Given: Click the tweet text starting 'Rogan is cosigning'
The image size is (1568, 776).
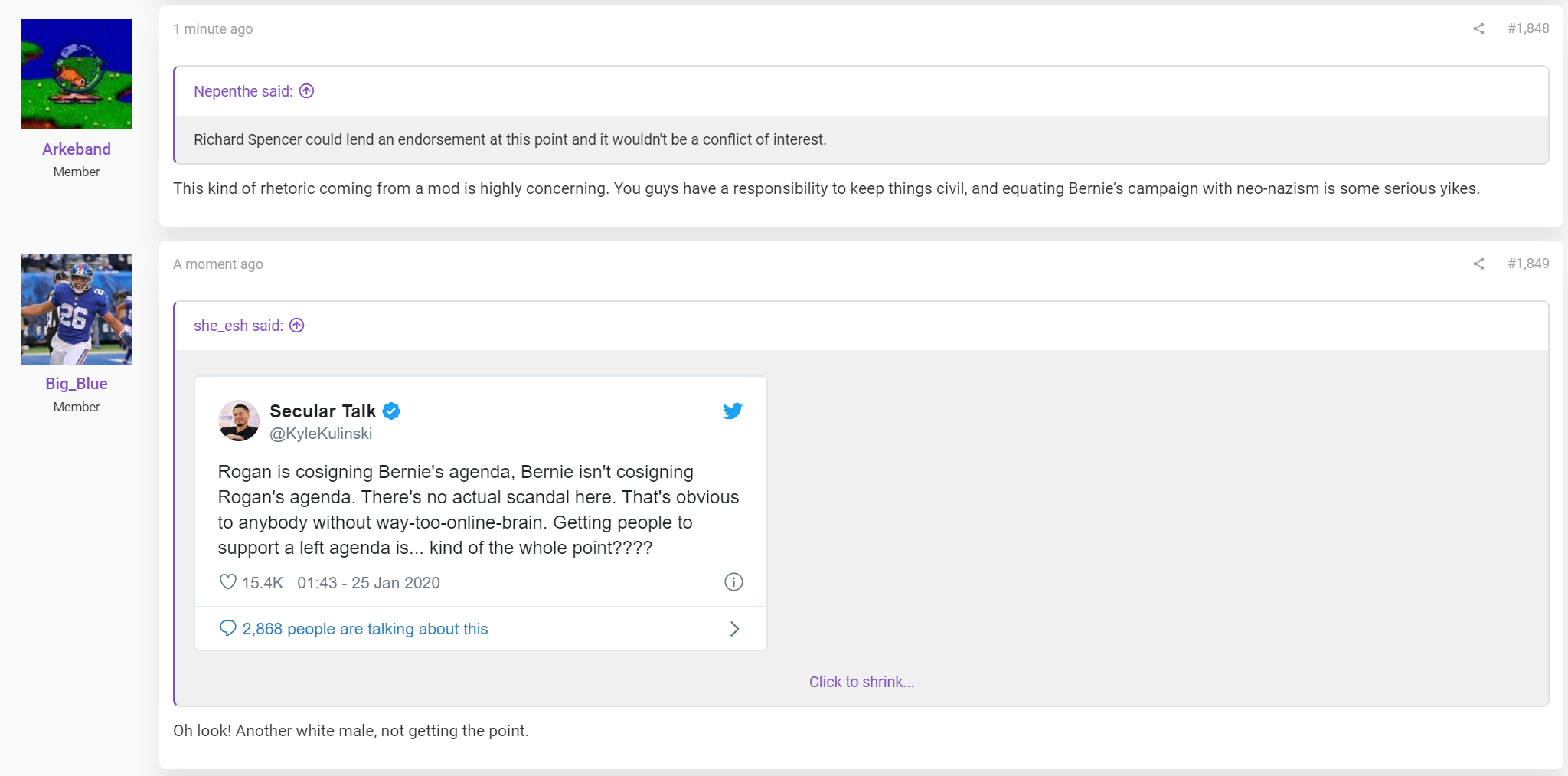Looking at the screenshot, I should (x=479, y=509).
